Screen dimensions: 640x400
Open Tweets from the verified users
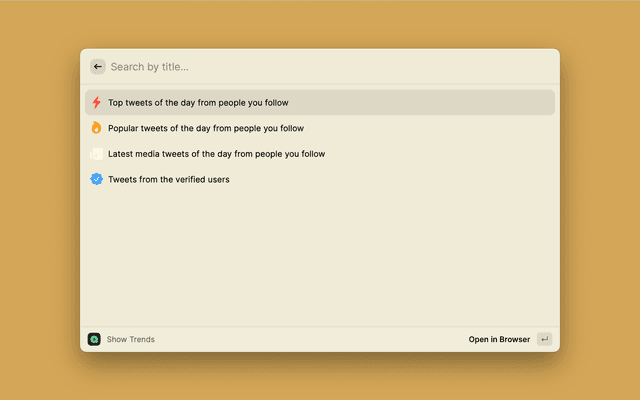(x=168, y=179)
